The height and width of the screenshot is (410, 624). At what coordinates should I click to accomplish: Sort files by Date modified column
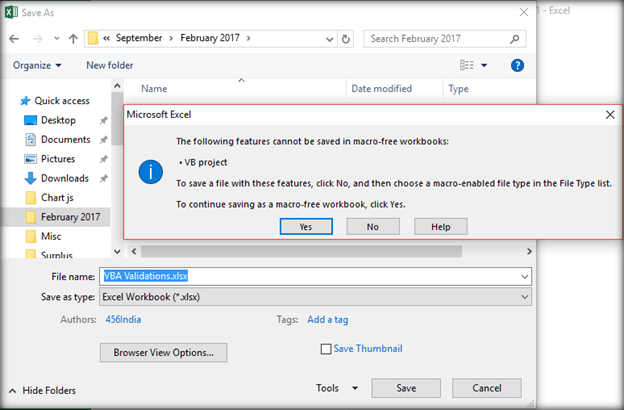tap(382, 88)
